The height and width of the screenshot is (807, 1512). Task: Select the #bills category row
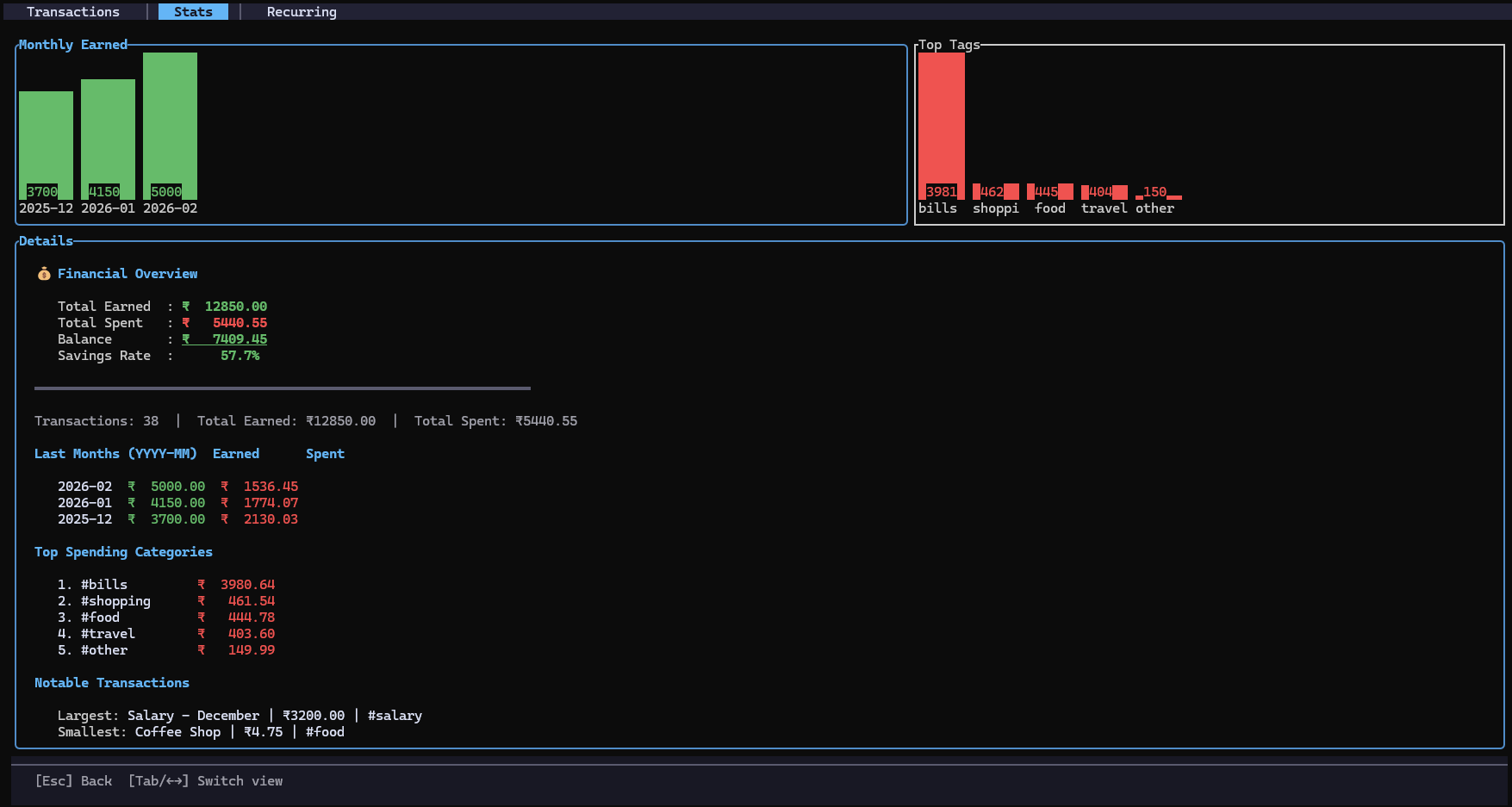pos(166,585)
